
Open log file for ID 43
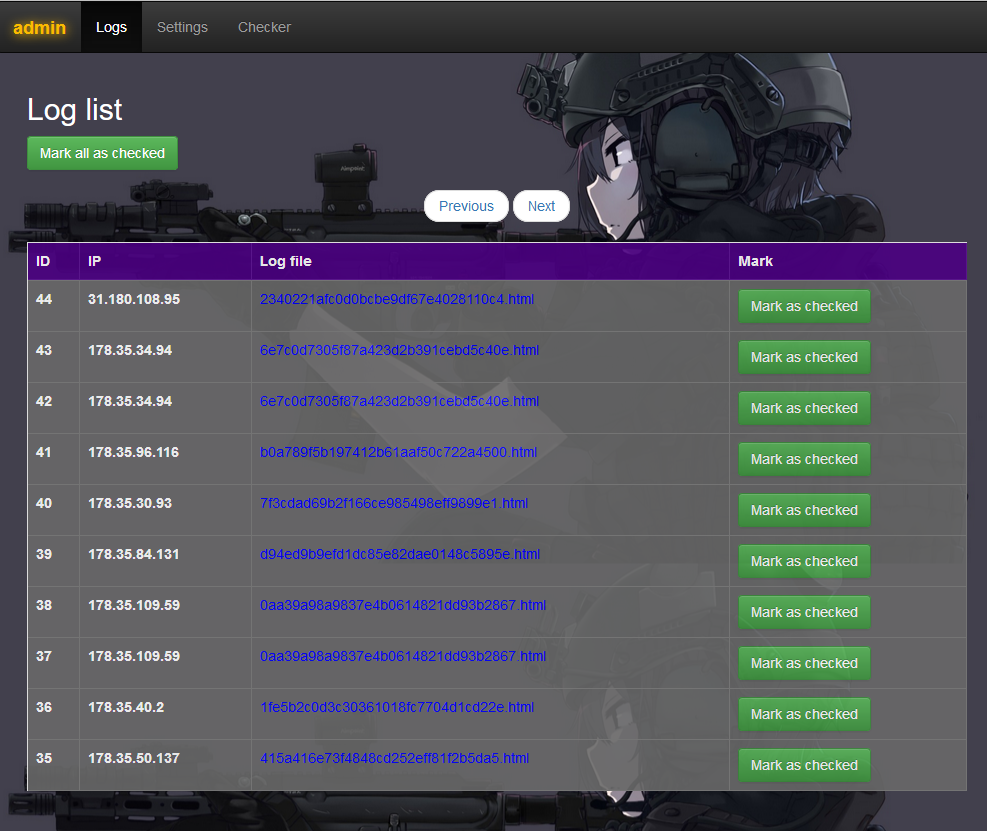(x=399, y=350)
